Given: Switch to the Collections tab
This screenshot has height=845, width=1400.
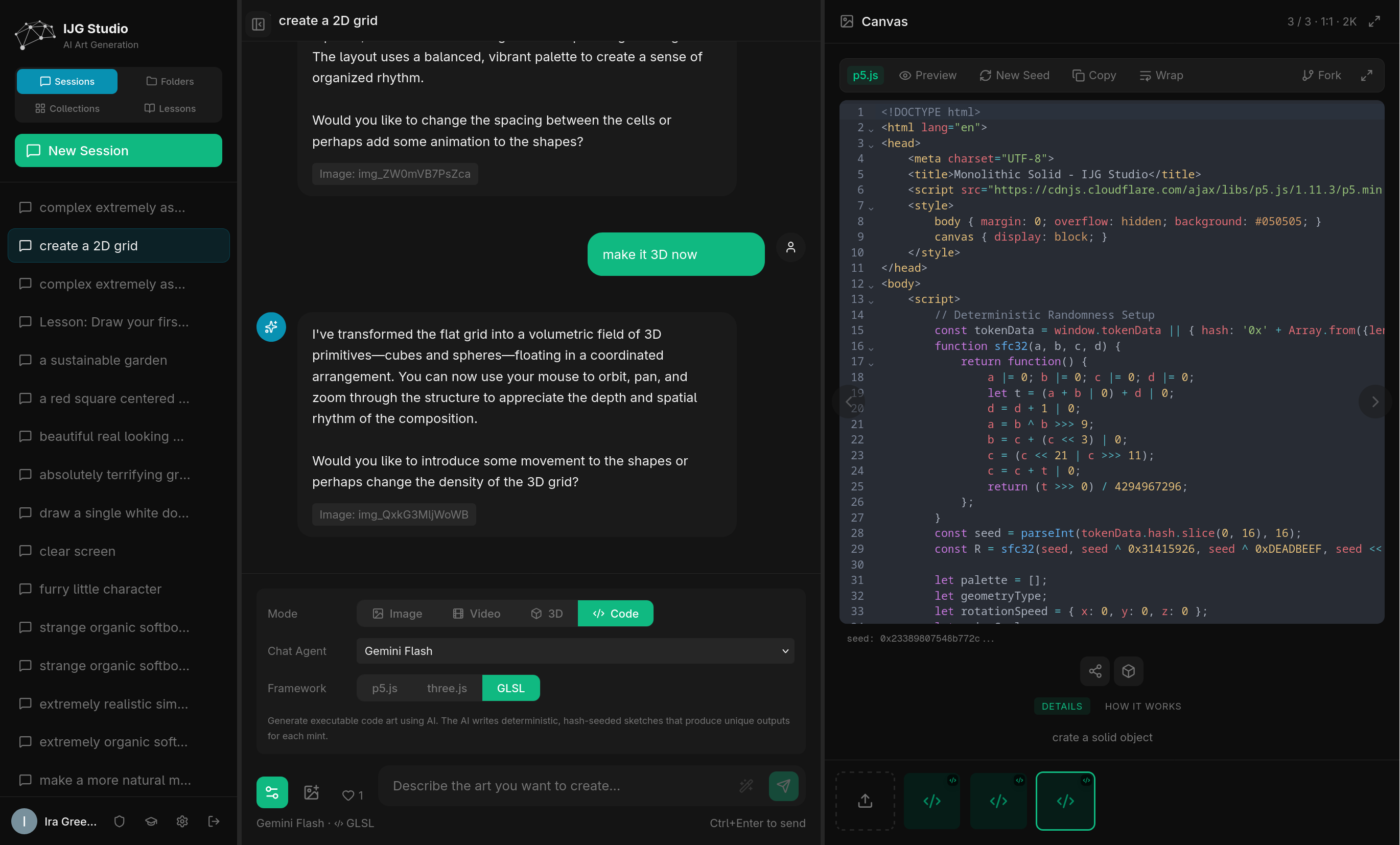Looking at the screenshot, I should [67, 108].
